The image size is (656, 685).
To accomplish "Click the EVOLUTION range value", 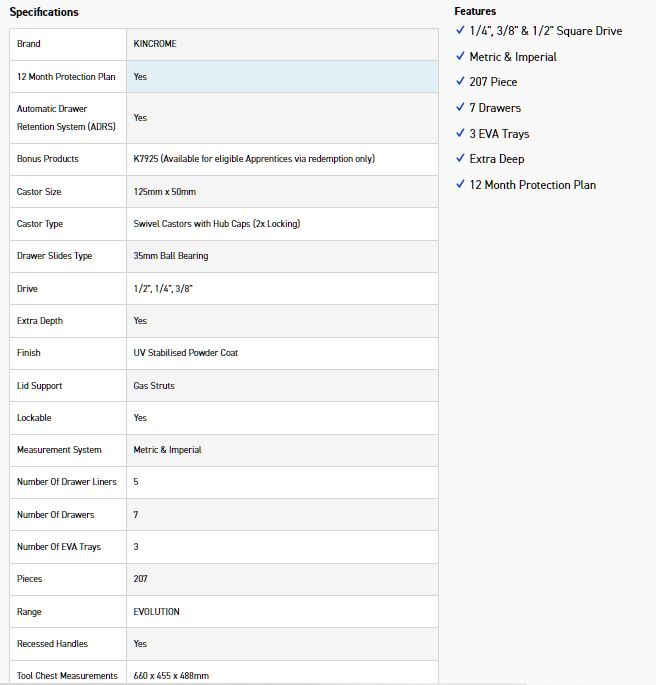I will pyautogui.click(x=157, y=611).
